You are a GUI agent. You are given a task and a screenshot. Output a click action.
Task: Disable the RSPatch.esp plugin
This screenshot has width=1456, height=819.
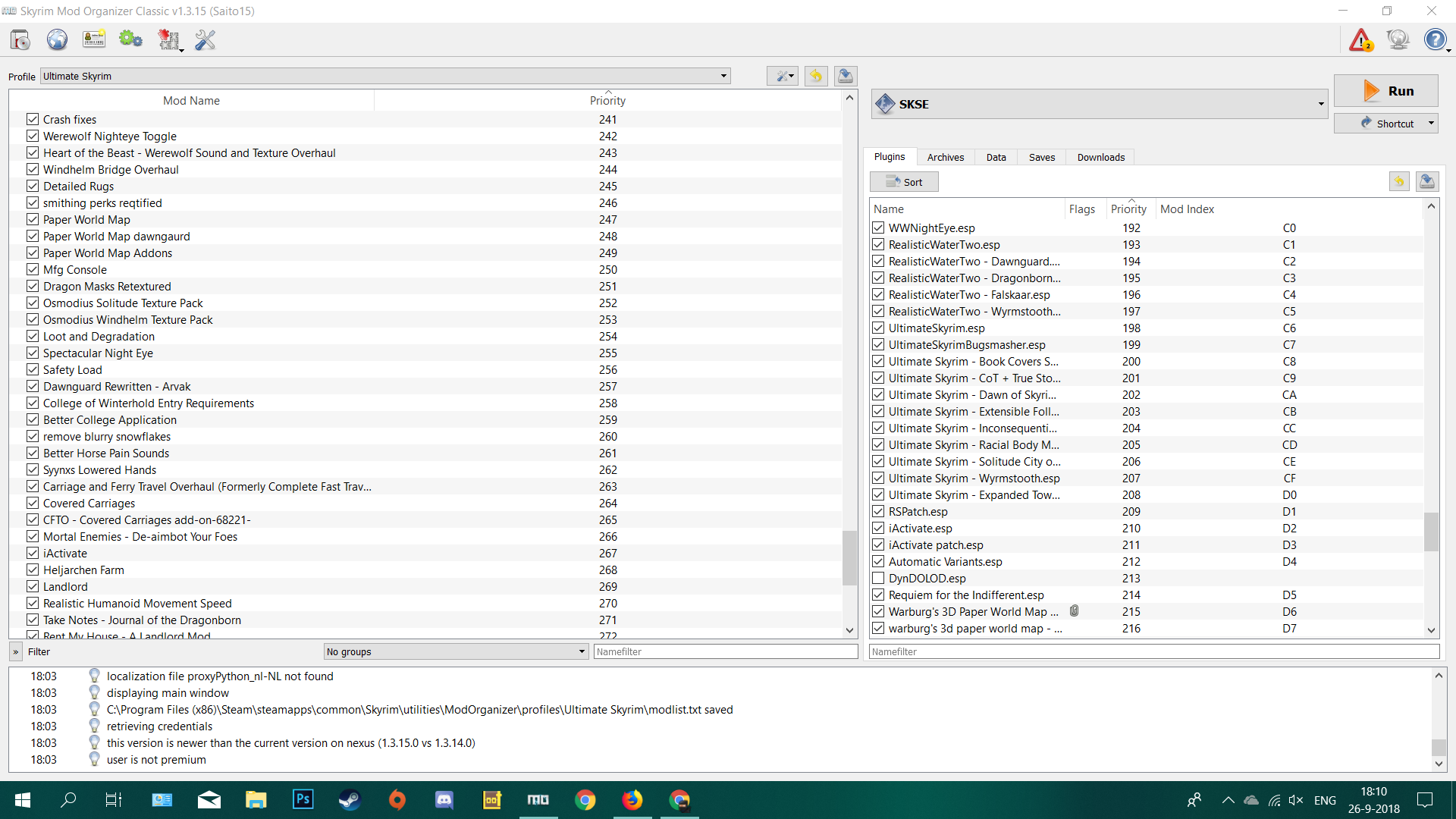[x=878, y=511]
